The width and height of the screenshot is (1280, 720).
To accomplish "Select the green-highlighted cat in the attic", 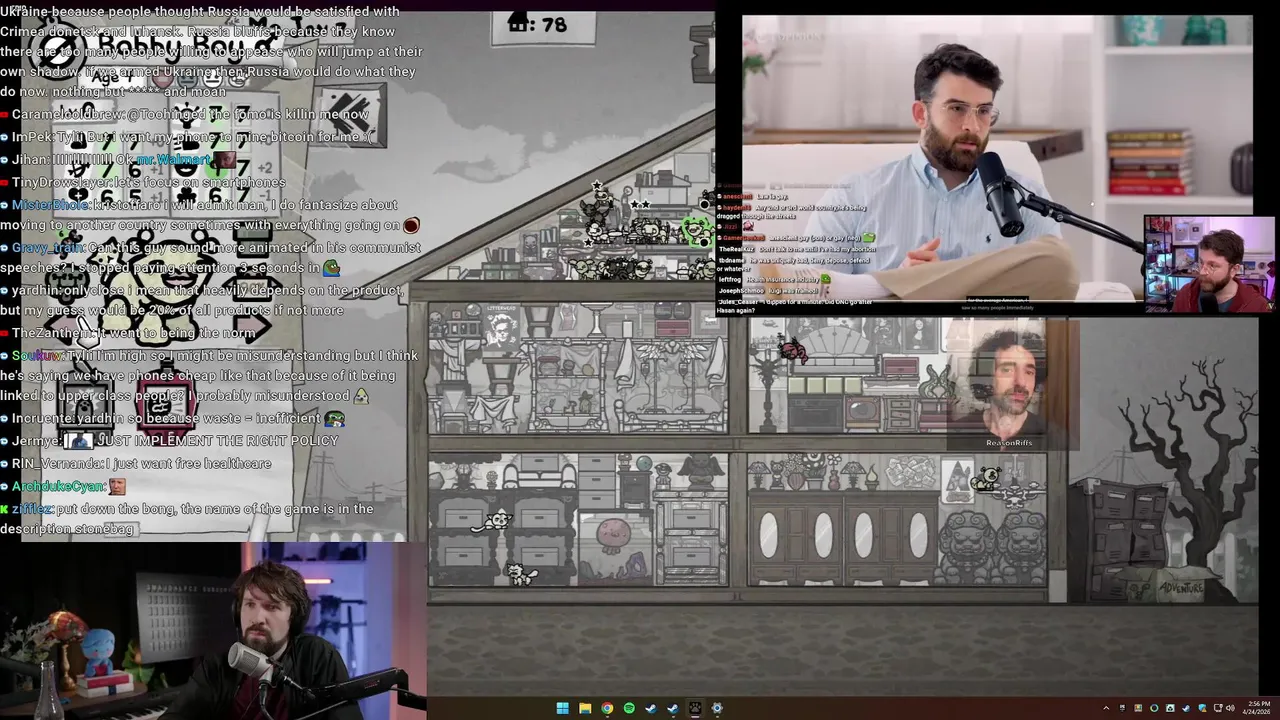I will point(696,231).
